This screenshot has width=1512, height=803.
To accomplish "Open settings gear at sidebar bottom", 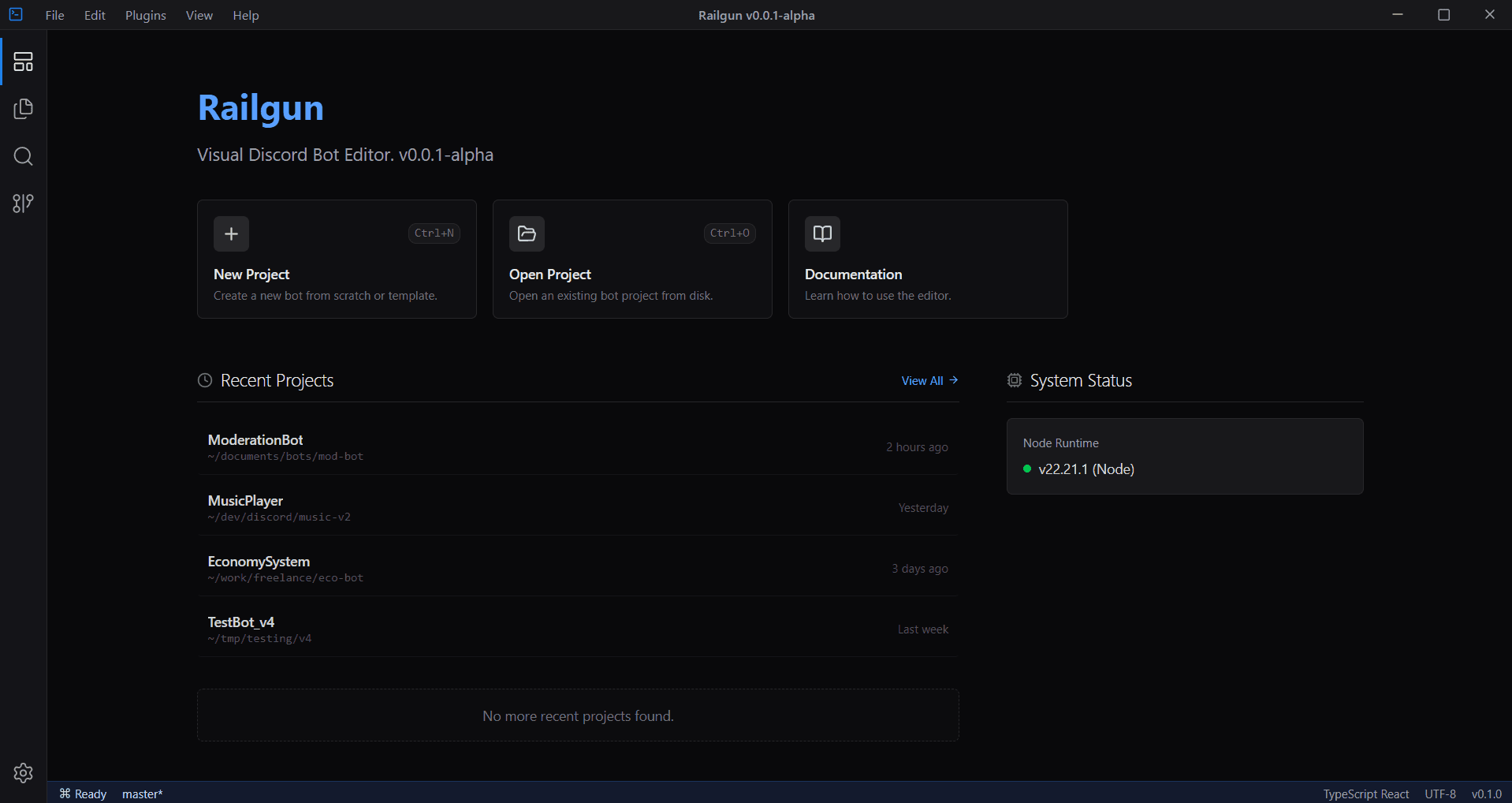I will (24, 773).
